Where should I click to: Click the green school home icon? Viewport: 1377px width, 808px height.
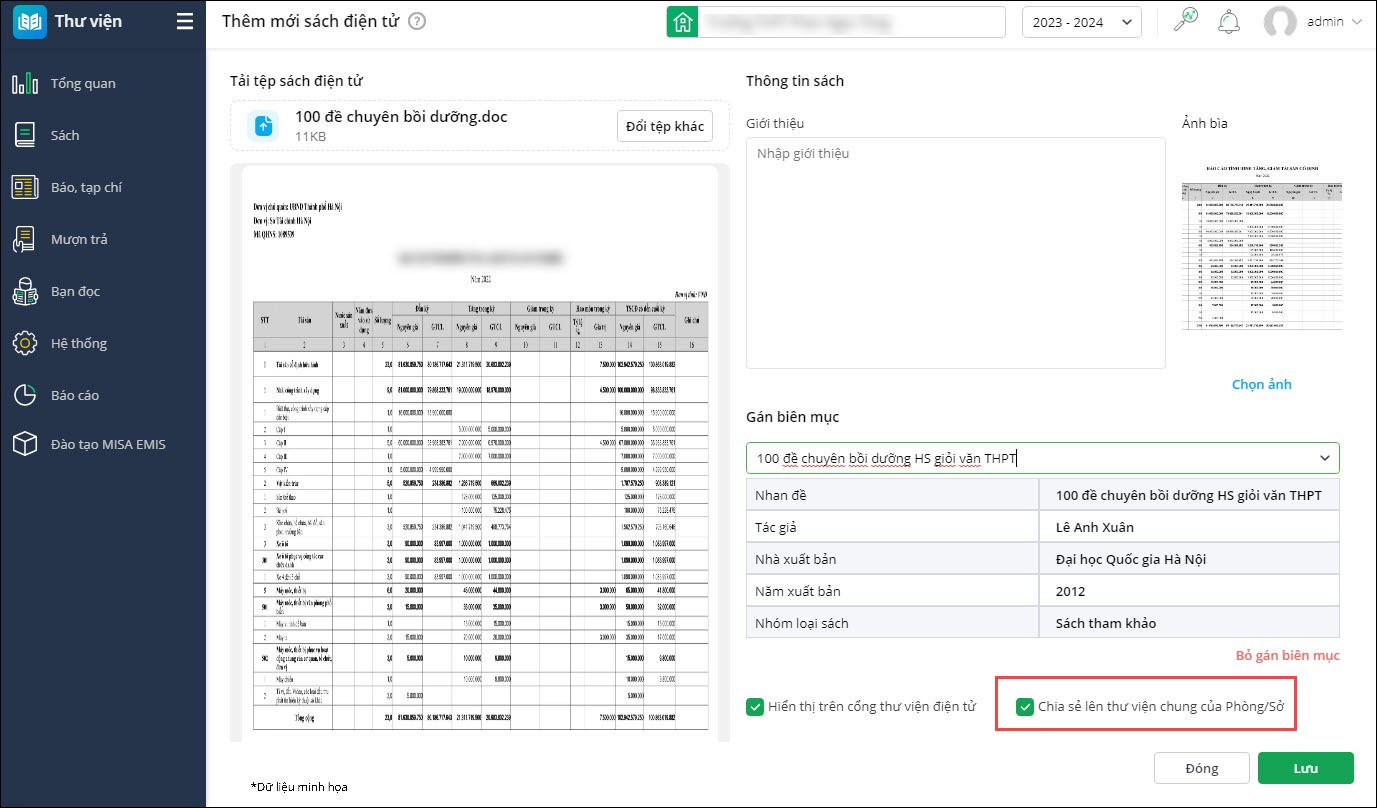tap(682, 22)
